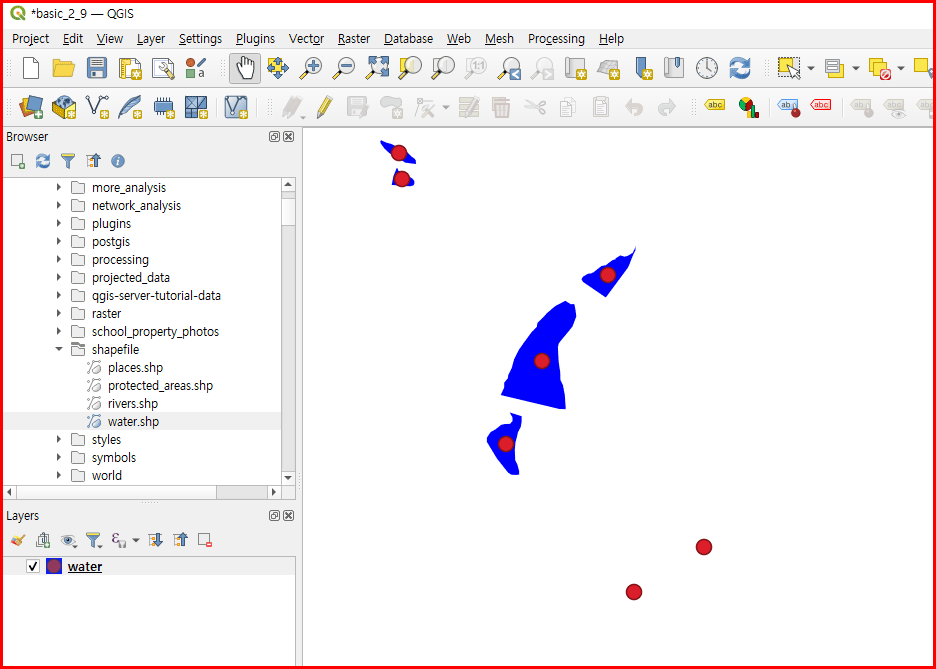936x669 pixels.
Task: Select the water layer name in Layers
Action: point(85,566)
